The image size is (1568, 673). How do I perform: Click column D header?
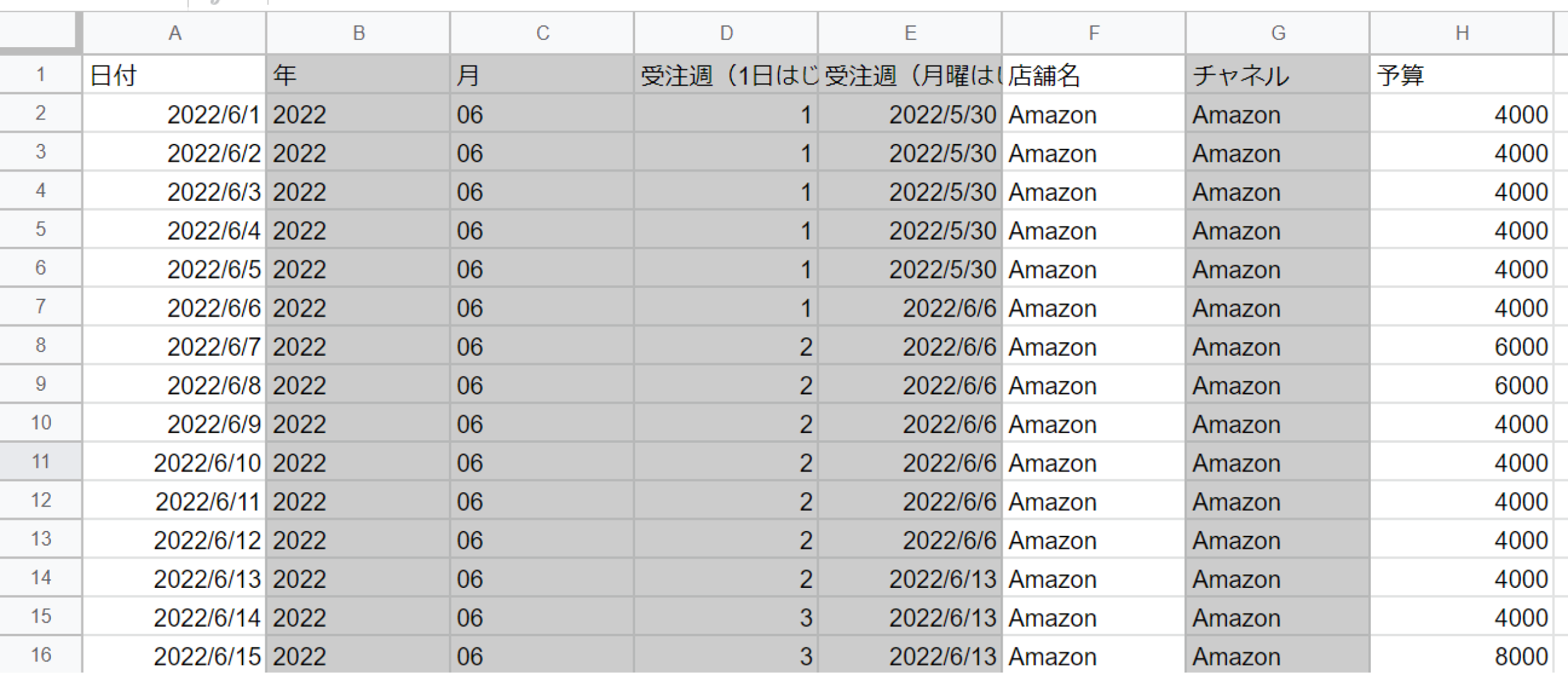click(x=726, y=33)
